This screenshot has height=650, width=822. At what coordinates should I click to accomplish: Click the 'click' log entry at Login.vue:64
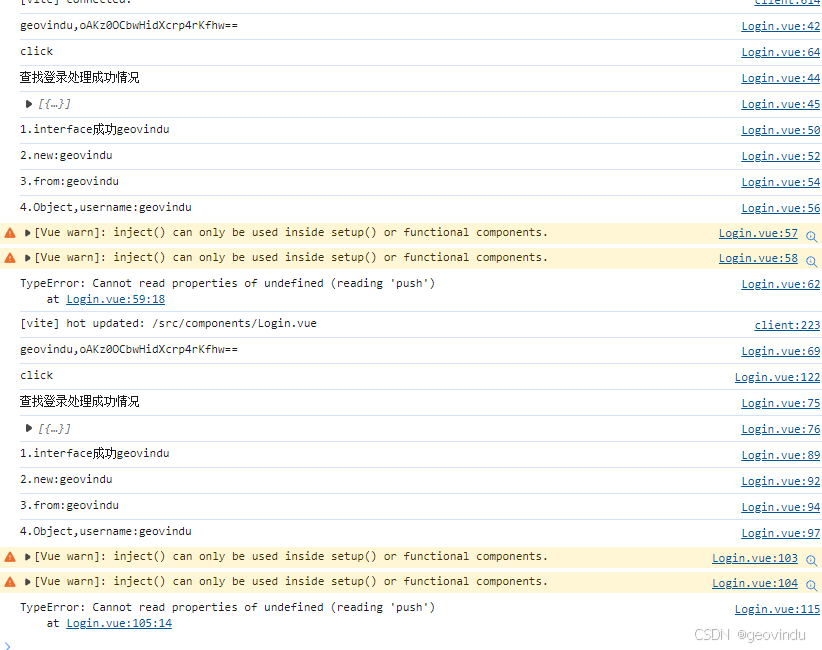(36, 51)
